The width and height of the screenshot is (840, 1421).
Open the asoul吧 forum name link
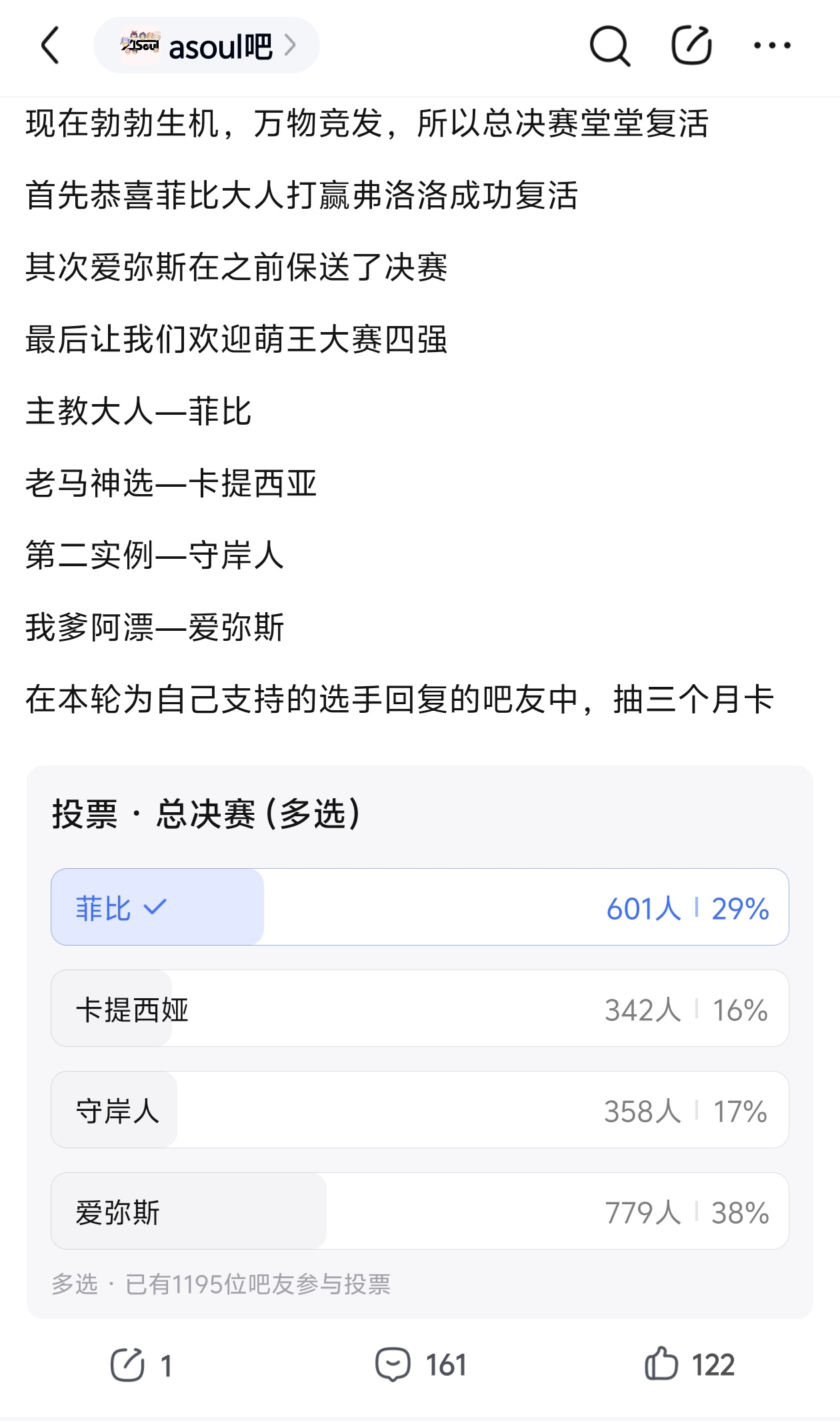(x=220, y=47)
